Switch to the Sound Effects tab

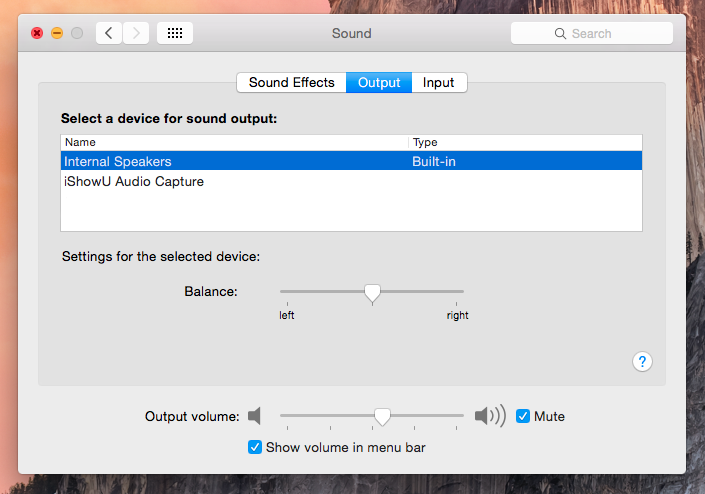(x=291, y=83)
